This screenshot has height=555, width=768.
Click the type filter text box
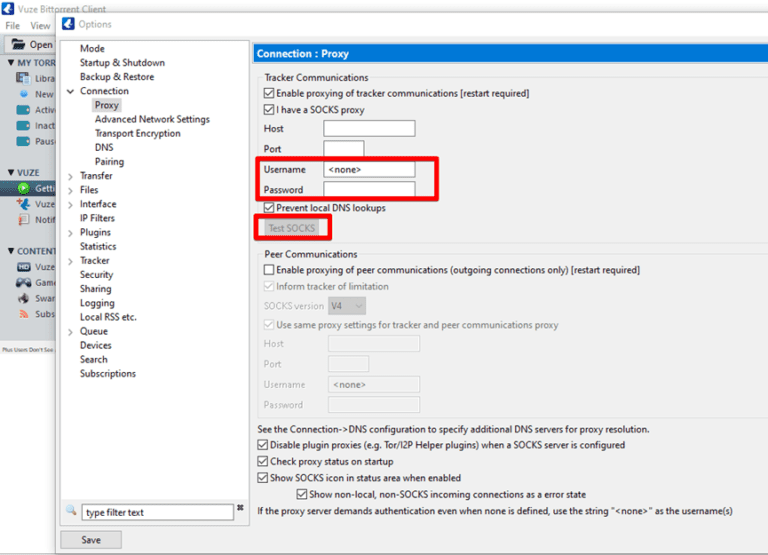(x=157, y=512)
